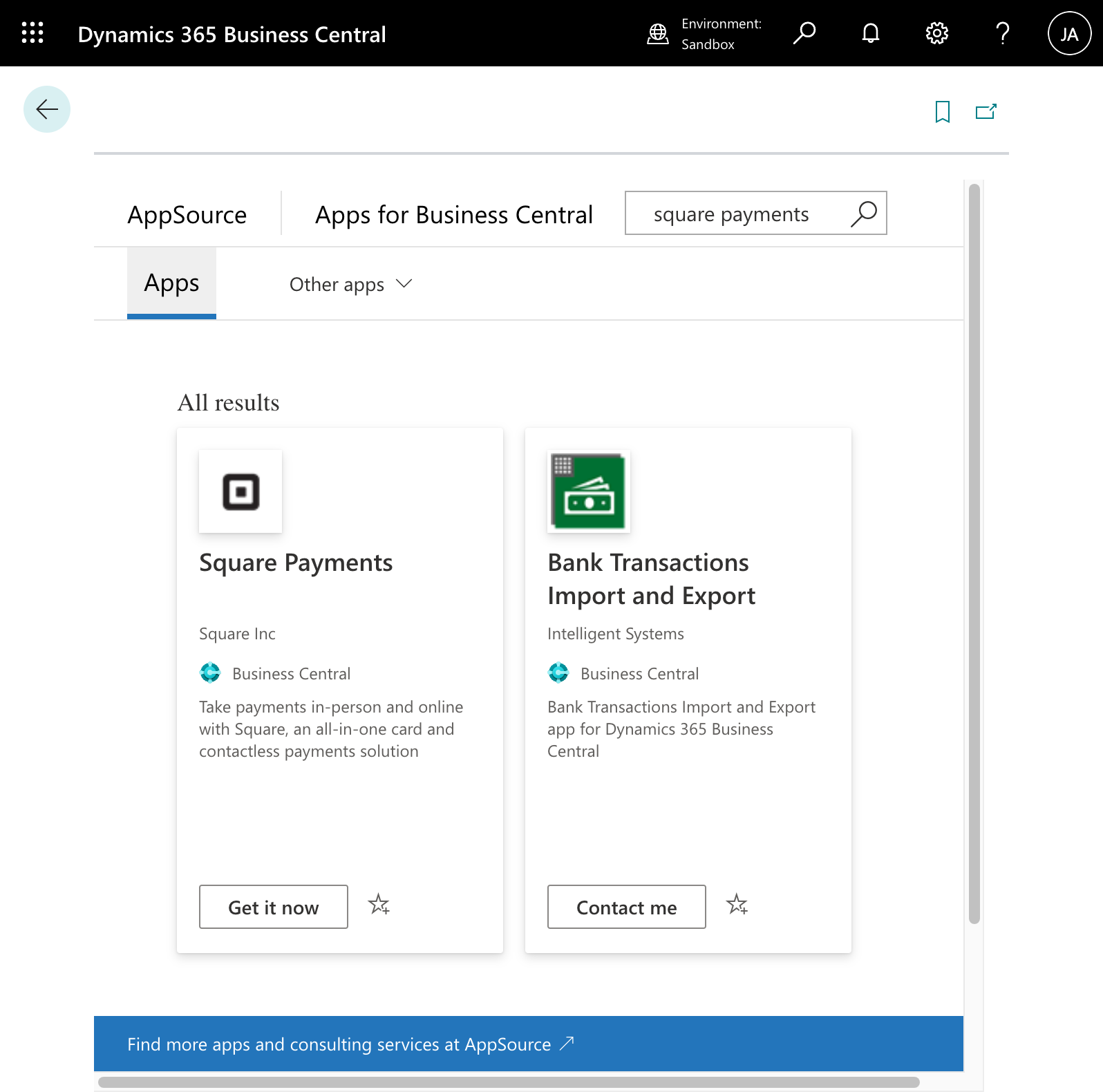
Task: Open Find more apps at AppSource link
Action: point(350,1044)
